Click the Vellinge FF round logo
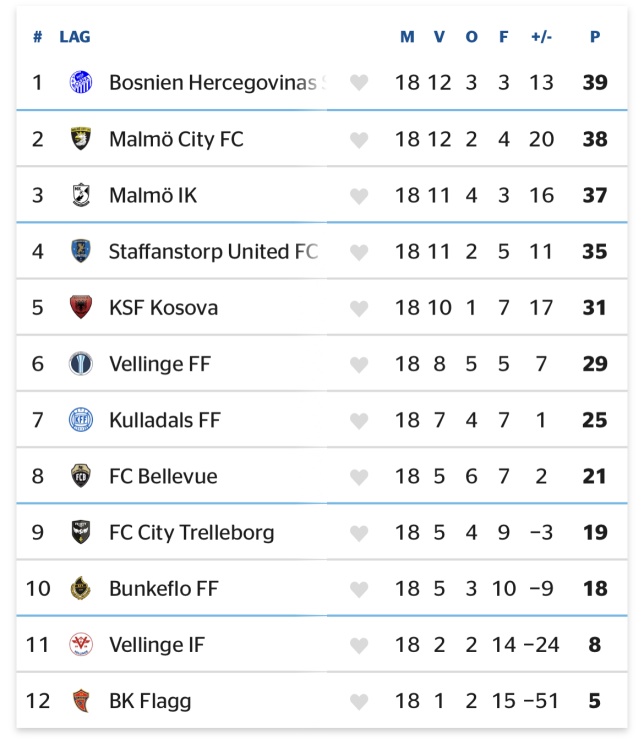644x740 pixels. pyautogui.click(x=81, y=363)
